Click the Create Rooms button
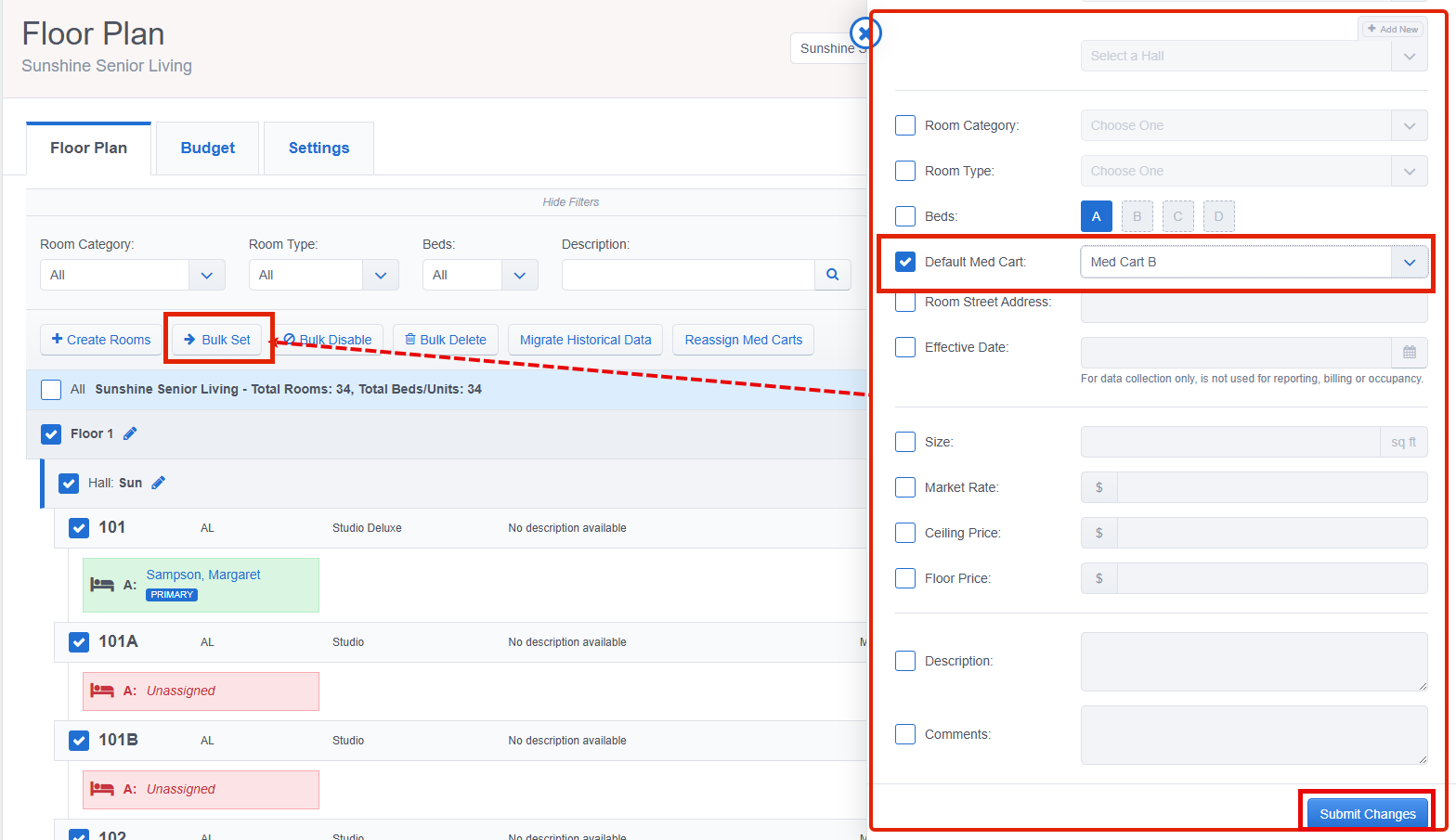1456x840 pixels. (101, 340)
